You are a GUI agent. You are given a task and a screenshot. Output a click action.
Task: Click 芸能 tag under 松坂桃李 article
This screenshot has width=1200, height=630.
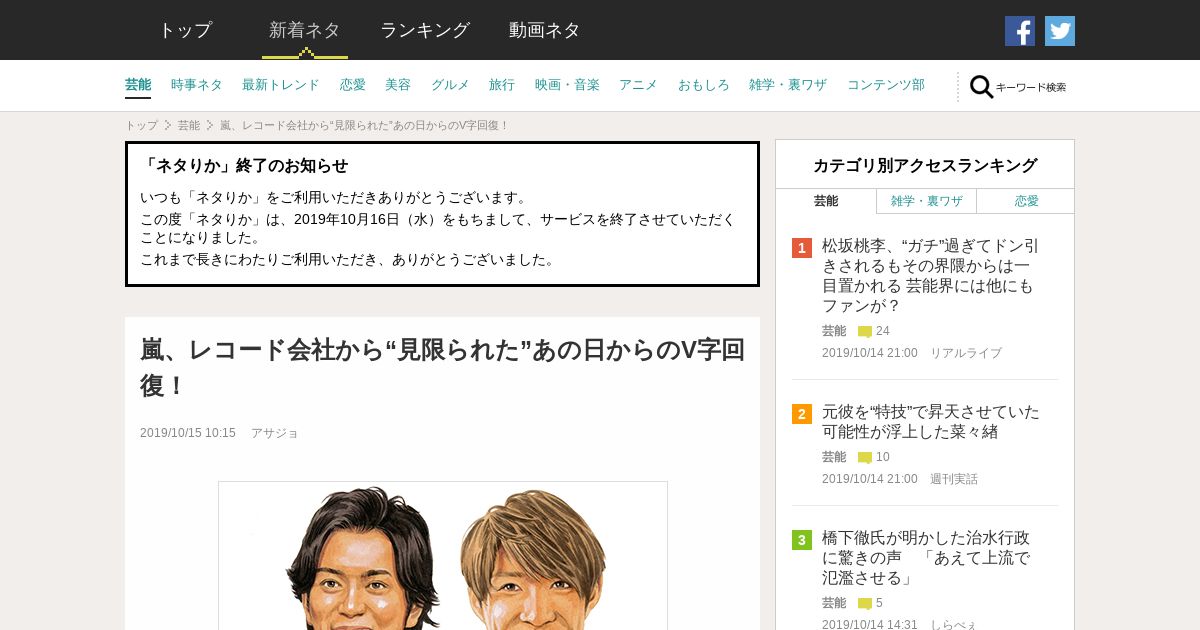(x=834, y=331)
